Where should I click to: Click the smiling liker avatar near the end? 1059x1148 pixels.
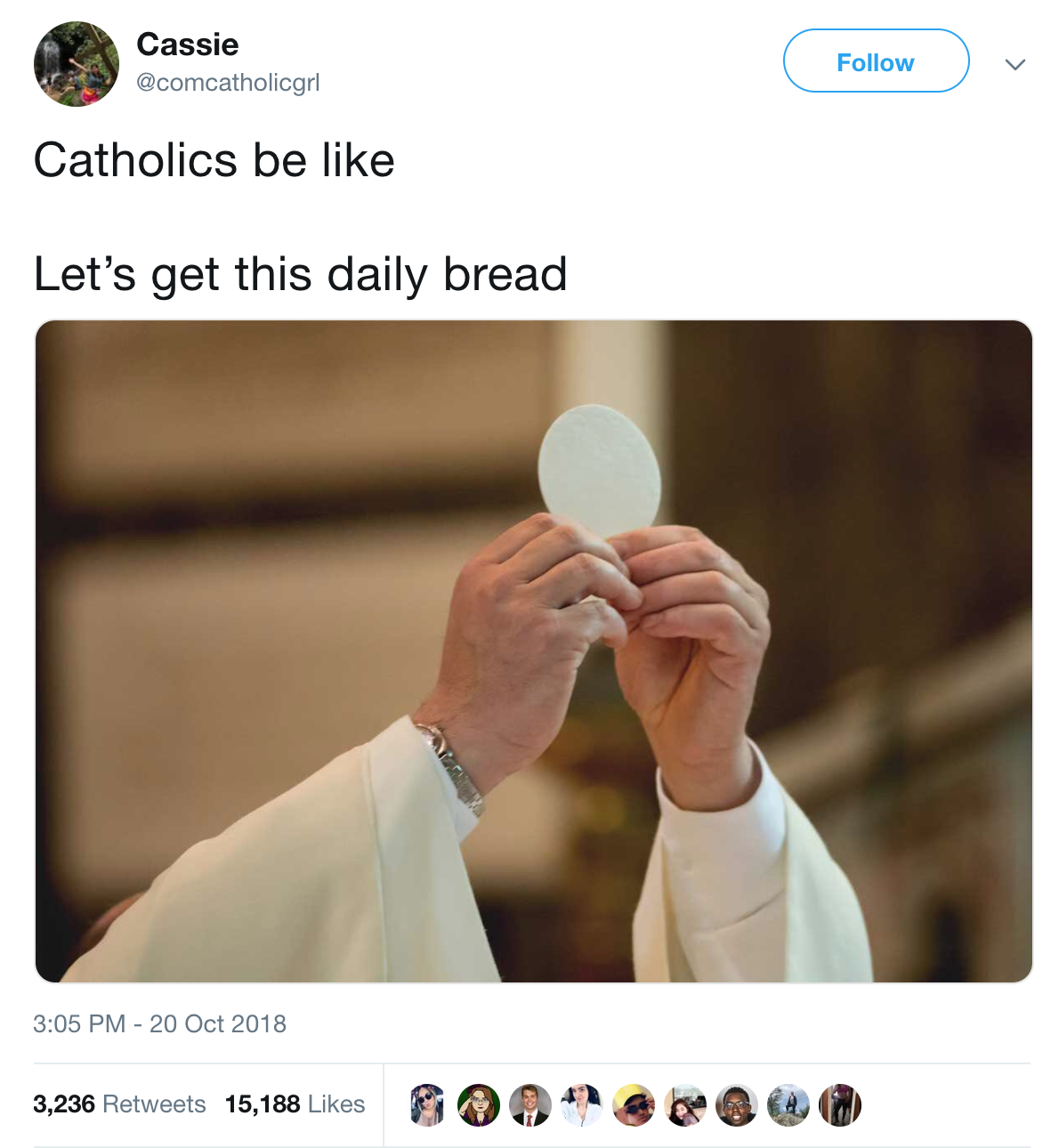tap(738, 1105)
